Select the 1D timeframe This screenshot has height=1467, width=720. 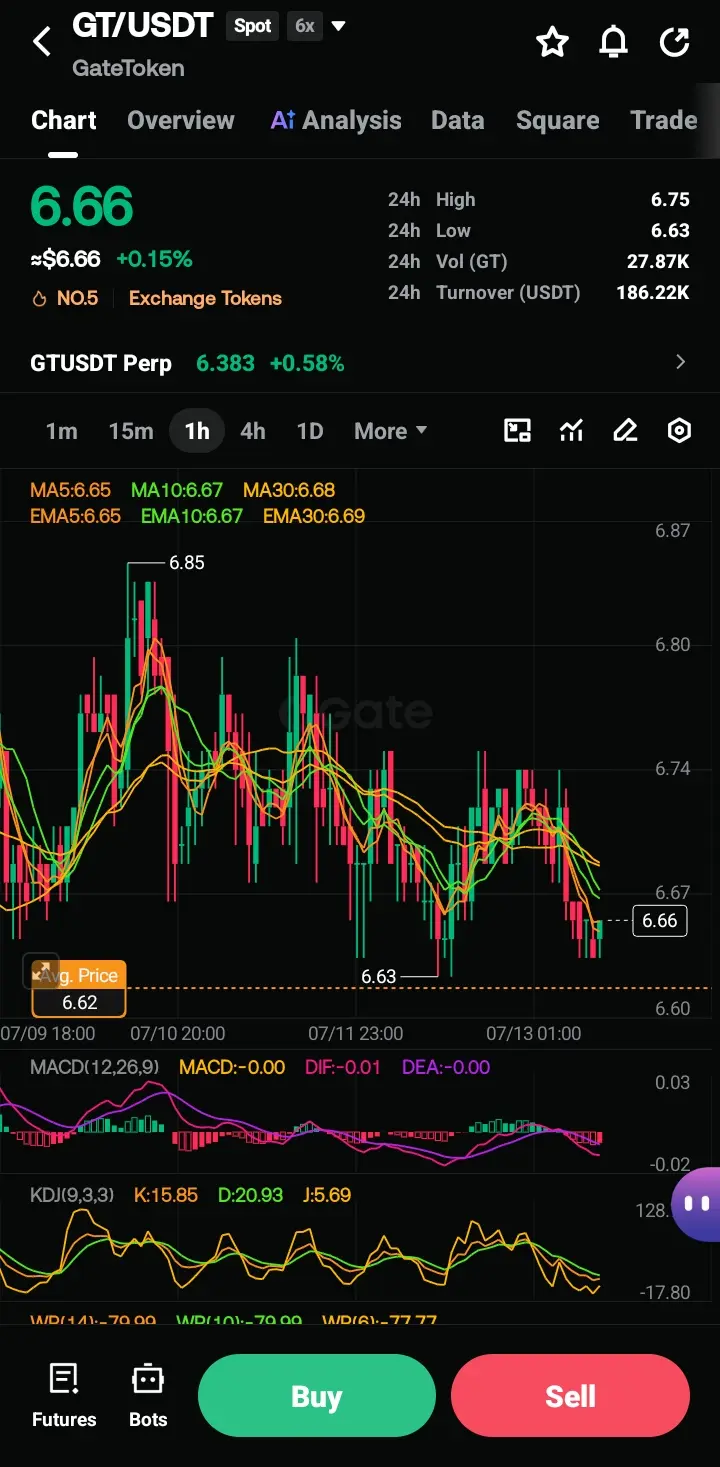(x=310, y=431)
